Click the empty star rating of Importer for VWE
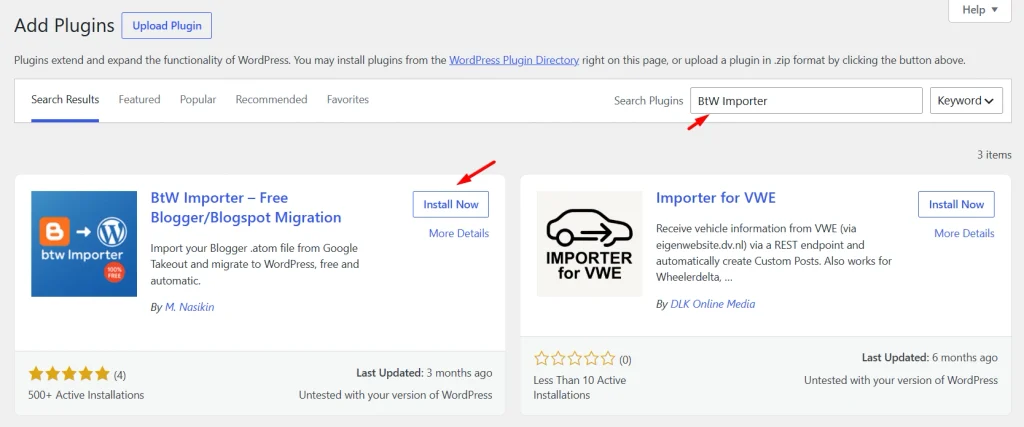 click(x=575, y=358)
